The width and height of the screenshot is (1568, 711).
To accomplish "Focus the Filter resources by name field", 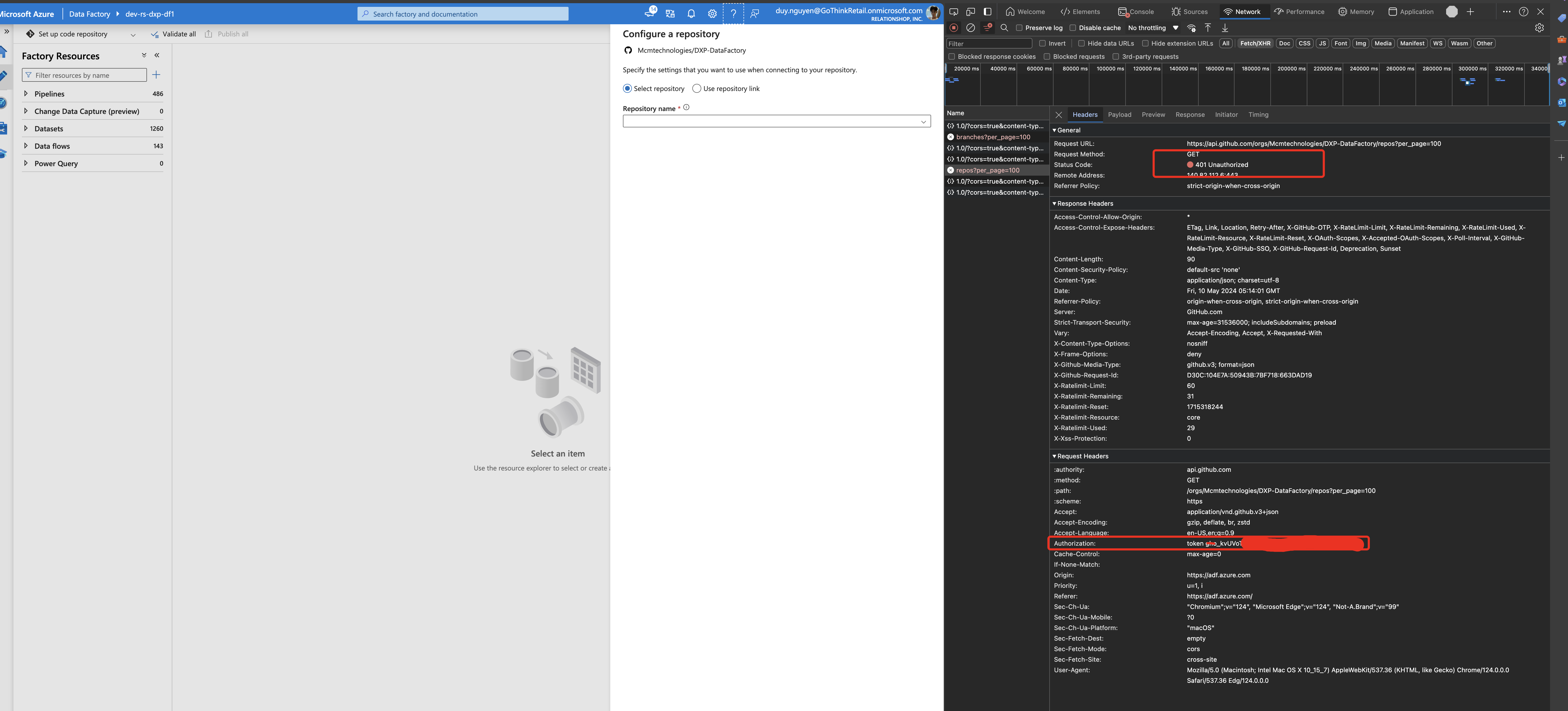I will coord(84,75).
